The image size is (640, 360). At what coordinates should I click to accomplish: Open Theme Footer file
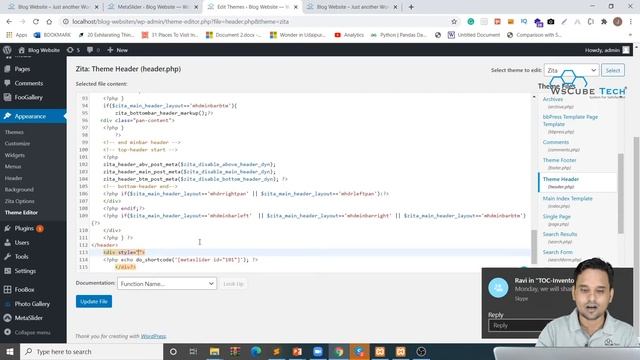(559, 160)
